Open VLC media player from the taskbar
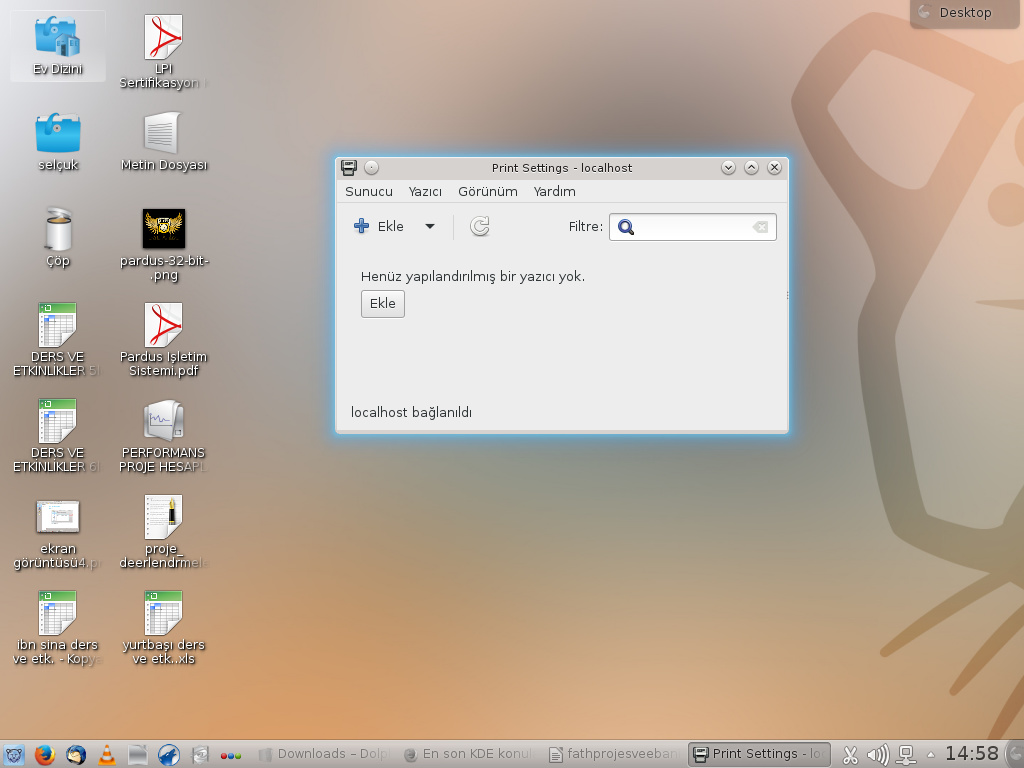Screen dimensions: 1024x768 click(x=106, y=755)
